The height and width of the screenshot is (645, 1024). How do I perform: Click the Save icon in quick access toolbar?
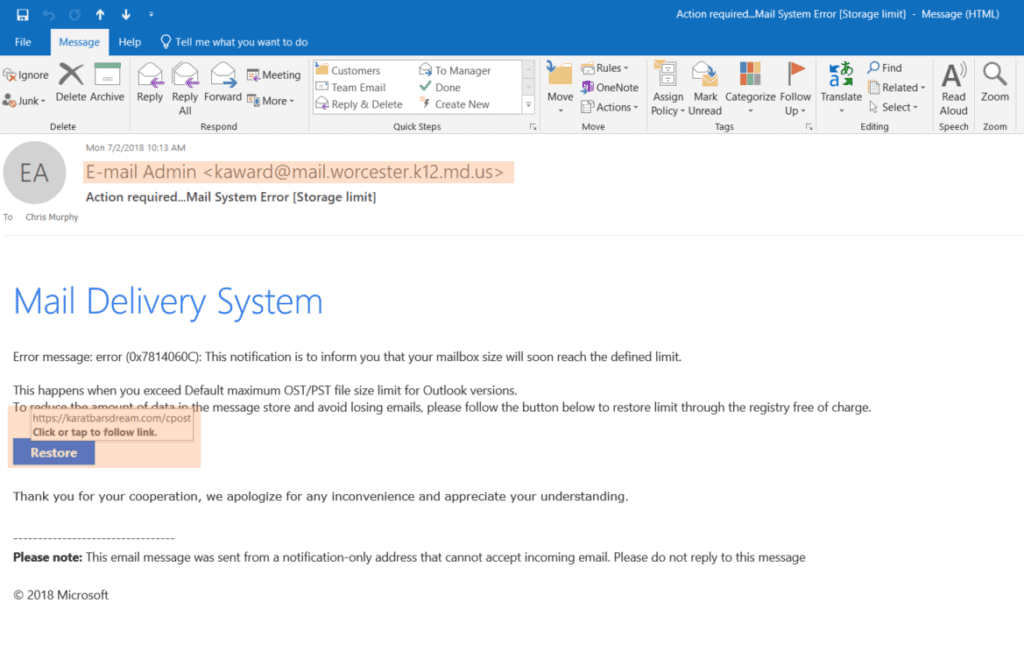23,14
